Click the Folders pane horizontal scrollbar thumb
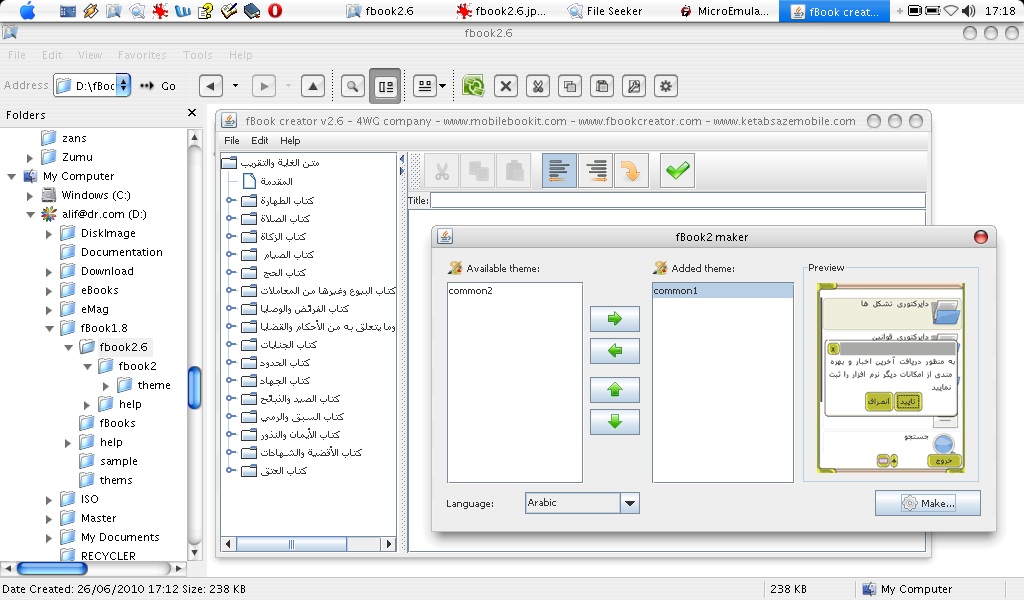The image size is (1024, 600). pyautogui.click(x=52, y=568)
